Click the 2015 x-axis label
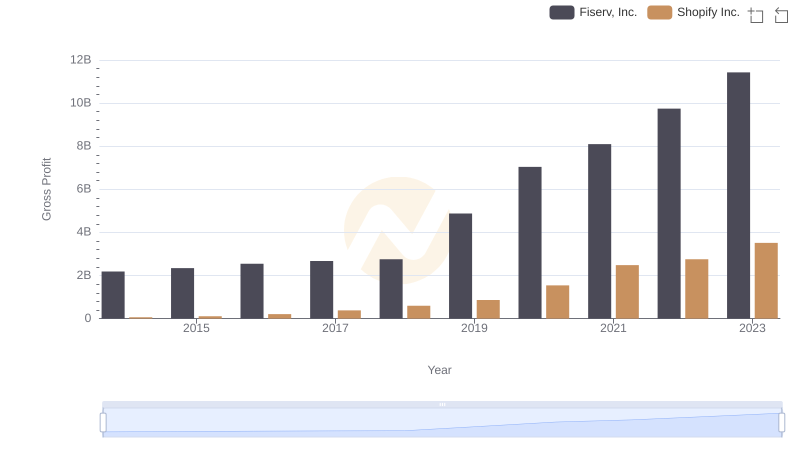The width and height of the screenshot is (800, 461). pyautogui.click(x=196, y=328)
